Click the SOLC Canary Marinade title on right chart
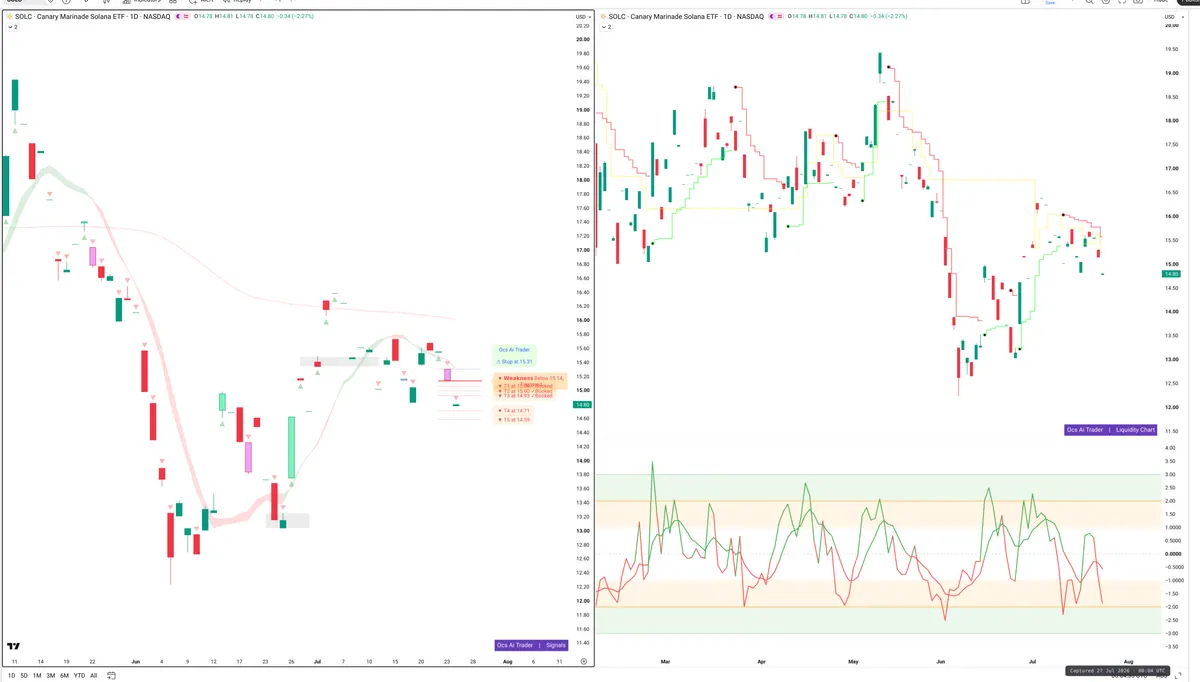The width and height of the screenshot is (1200, 682). click(684, 17)
